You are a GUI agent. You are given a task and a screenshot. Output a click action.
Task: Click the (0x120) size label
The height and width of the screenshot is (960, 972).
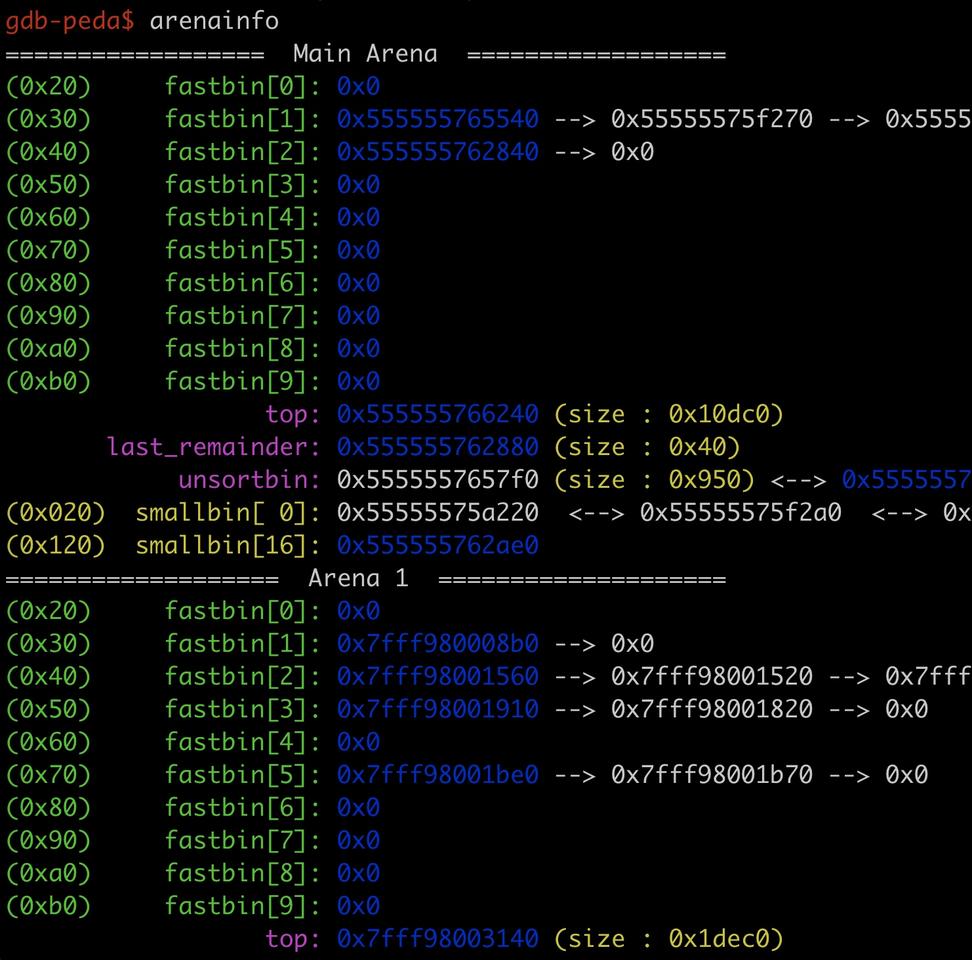point(56,545)
